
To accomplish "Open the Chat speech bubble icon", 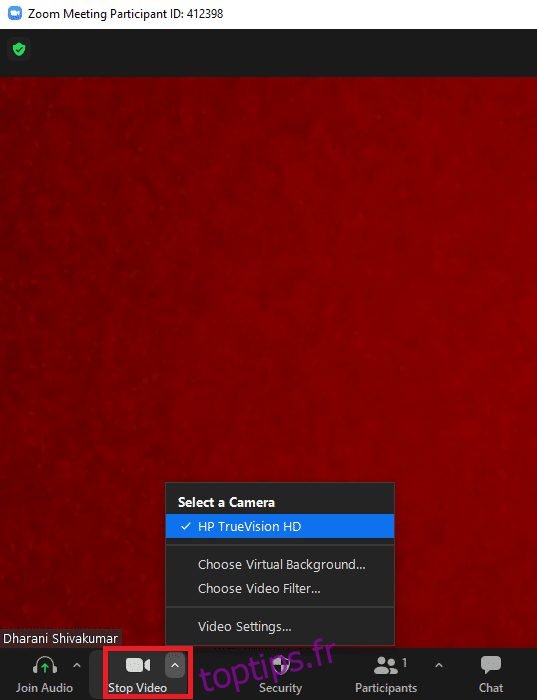I will pos(491,665).
